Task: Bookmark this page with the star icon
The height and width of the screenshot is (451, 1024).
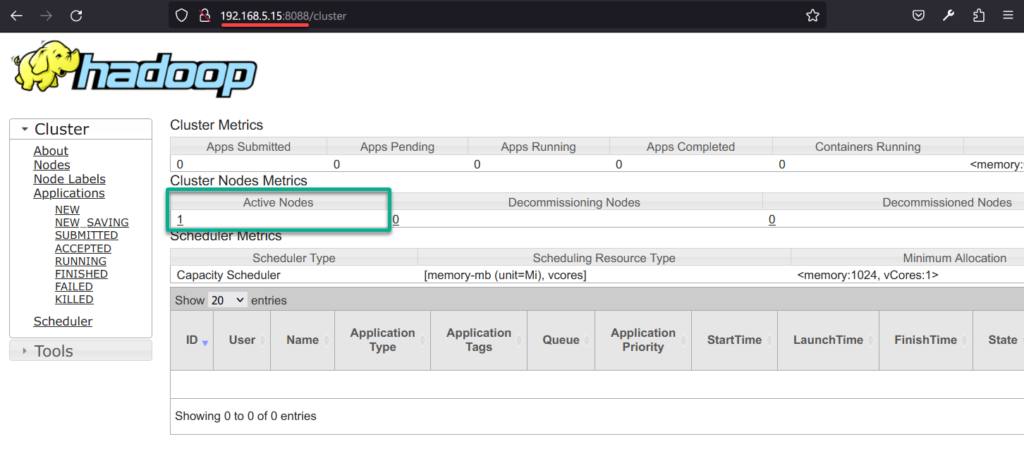Action: [813, 15]
